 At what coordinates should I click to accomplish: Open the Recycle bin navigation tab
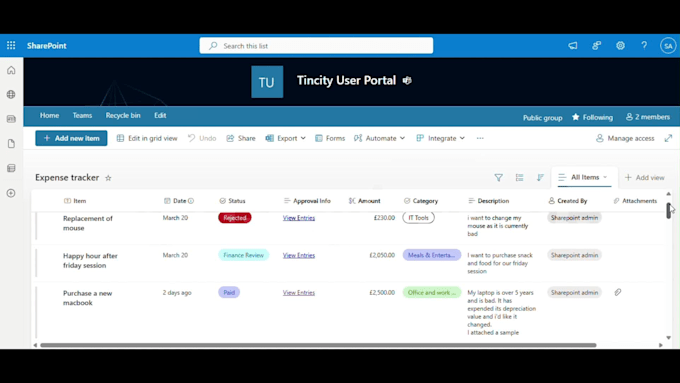[x=123, y=115]
